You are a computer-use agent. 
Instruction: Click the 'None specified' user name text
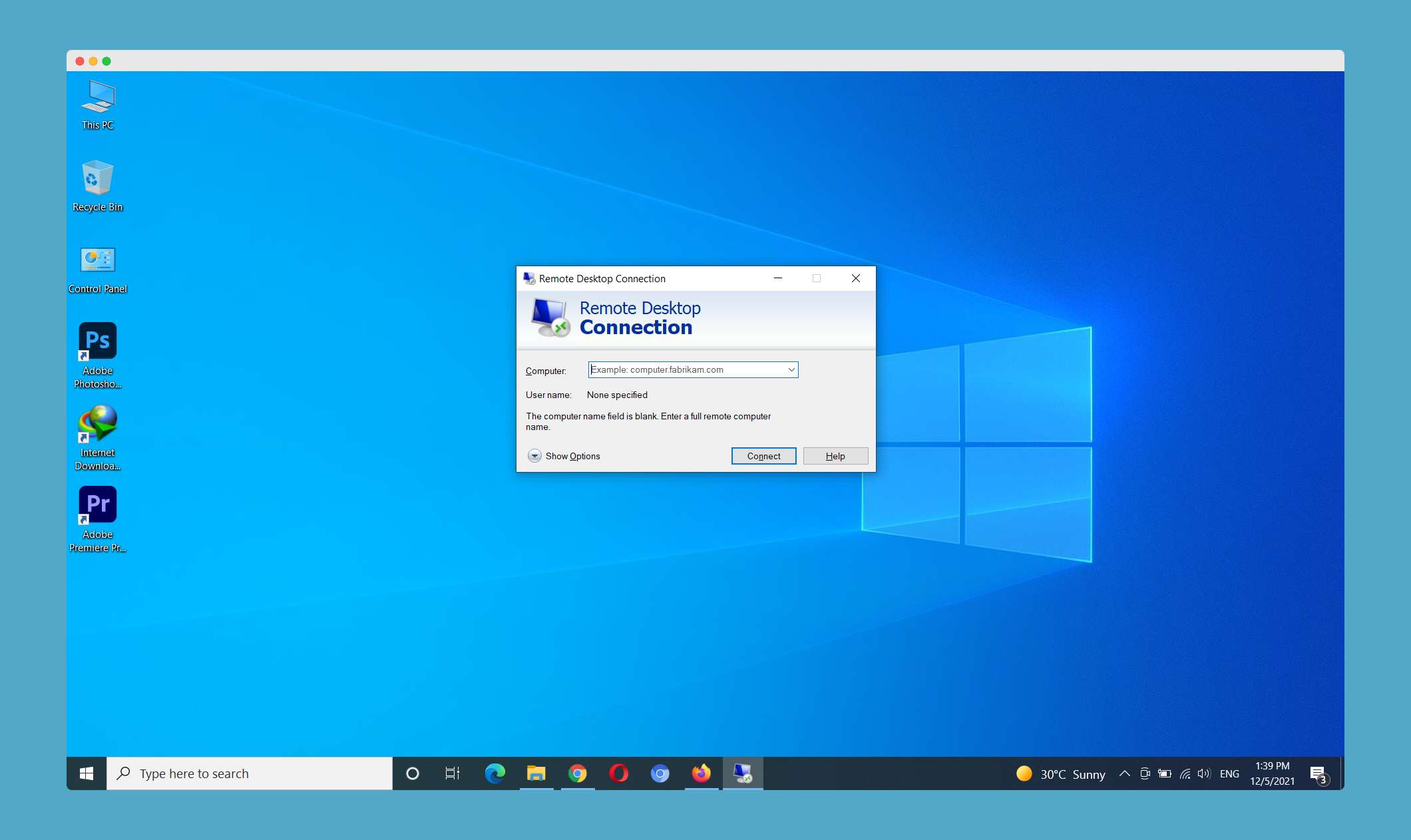point(617,395)
